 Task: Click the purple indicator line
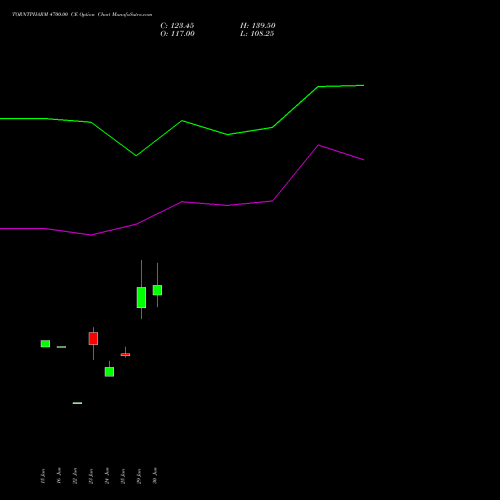coord(182,202)
